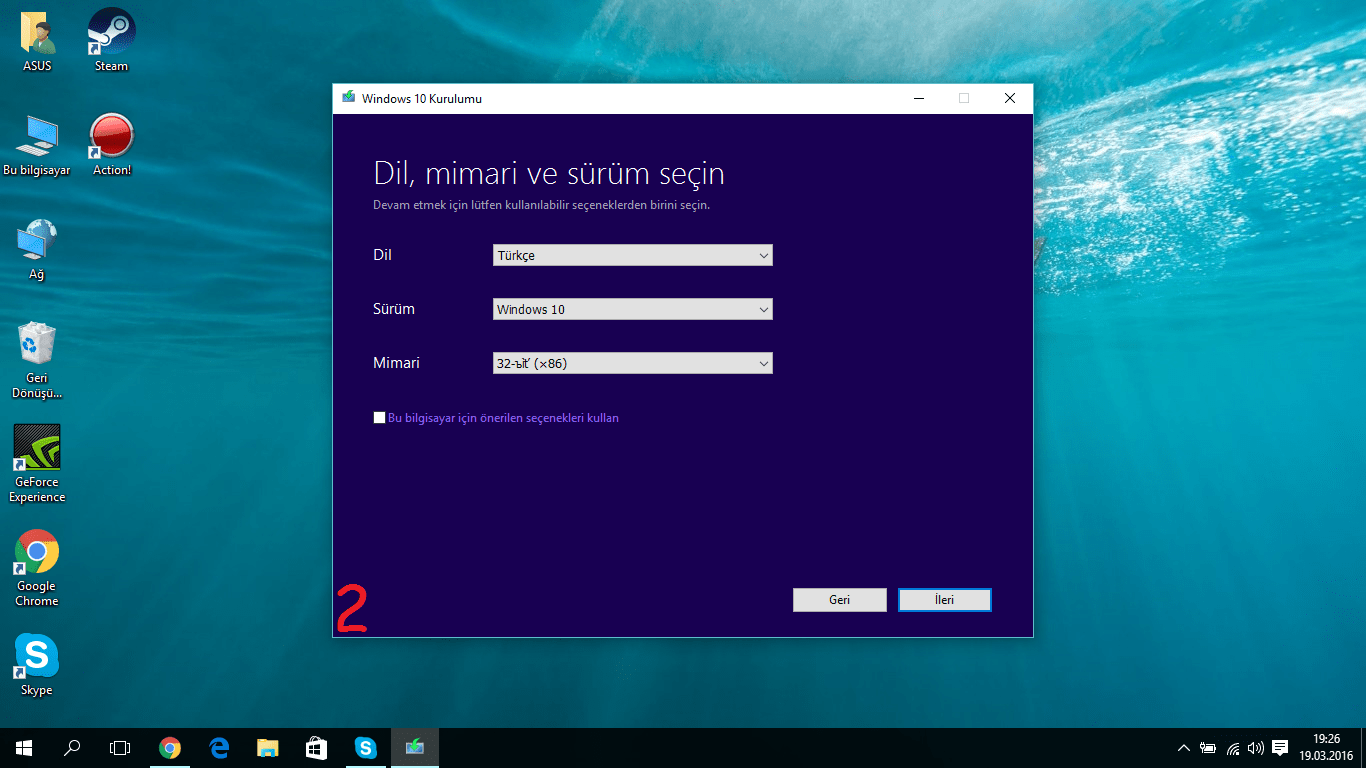Click the volume speaker tray icon
1366x768 pixels.
pyautogui.click(x=1256, y=748)
